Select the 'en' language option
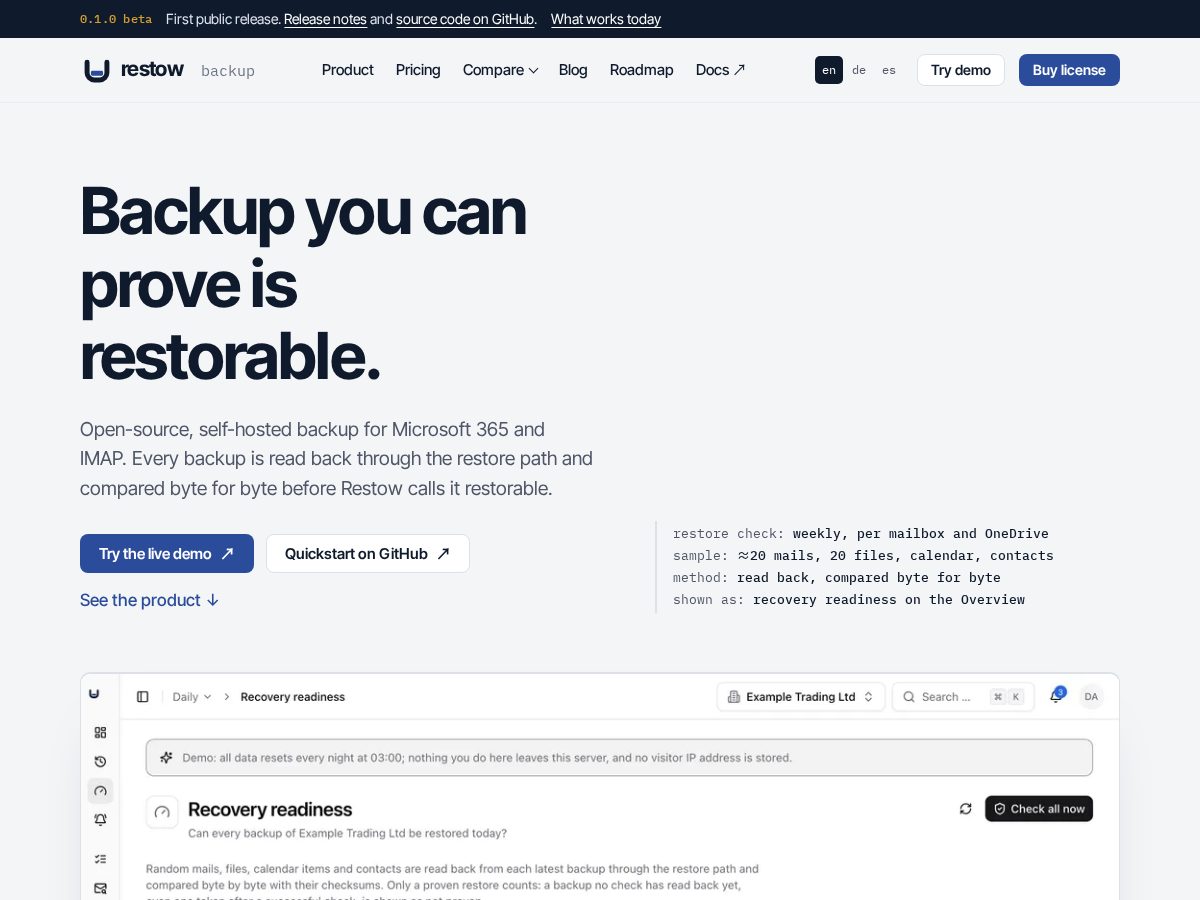The width and height of the screenshot is (1200, 900). point(829,70)
